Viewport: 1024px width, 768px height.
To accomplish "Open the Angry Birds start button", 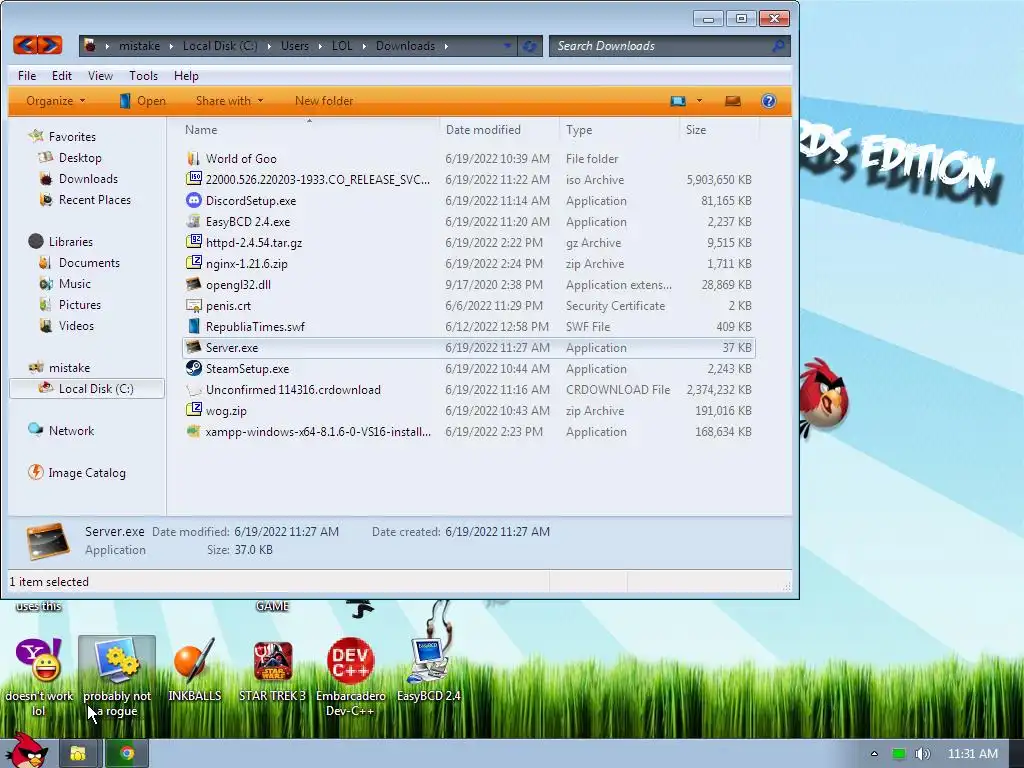I will click(25, 751).
